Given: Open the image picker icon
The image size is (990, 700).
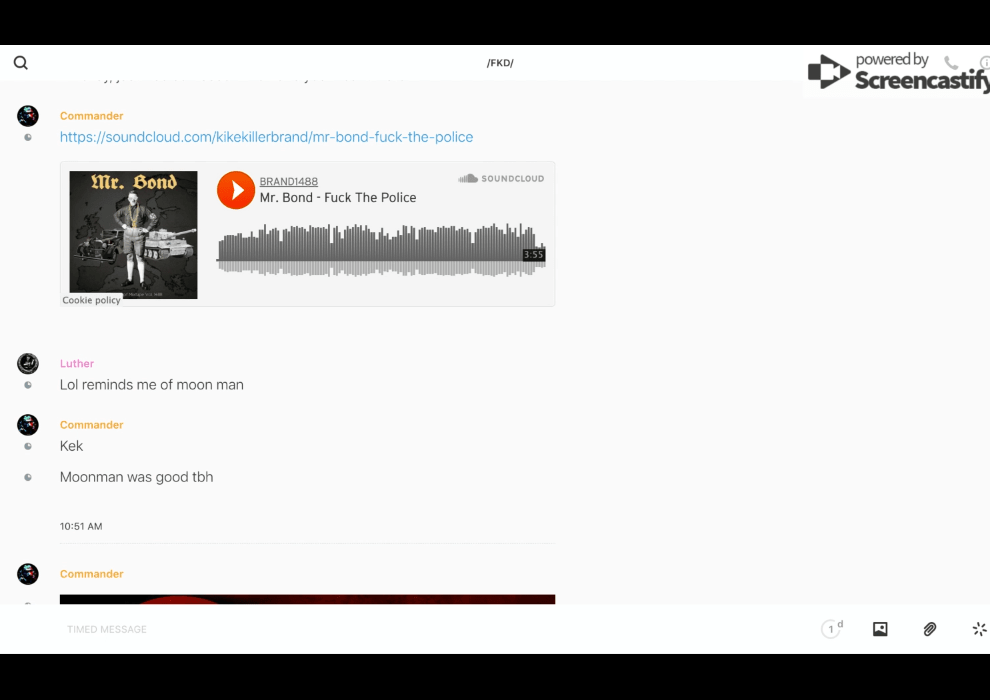Looking at the screenshot, I should point(880,629).
